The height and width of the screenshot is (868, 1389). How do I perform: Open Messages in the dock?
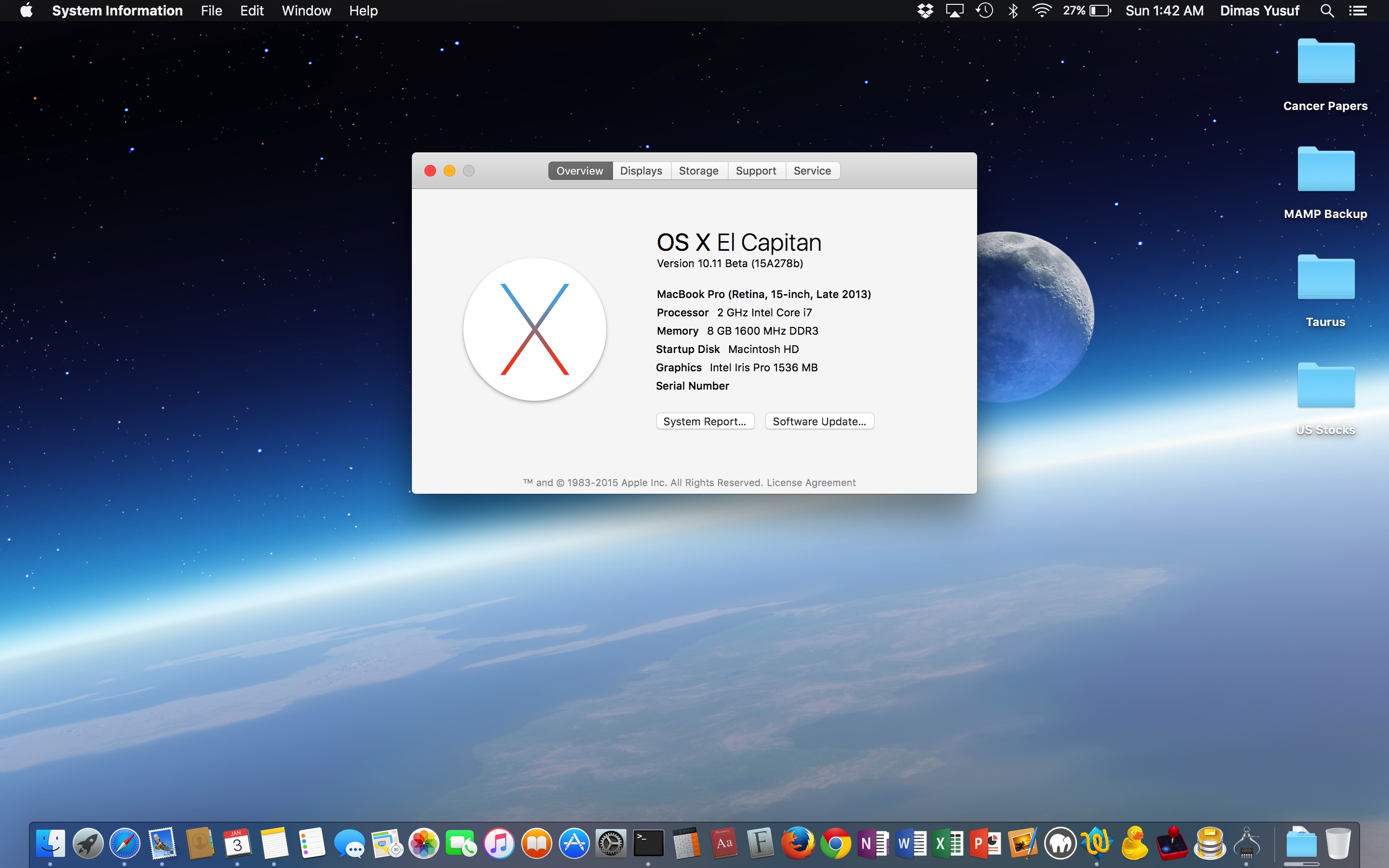pyautogui.click(x=349, y=843)
